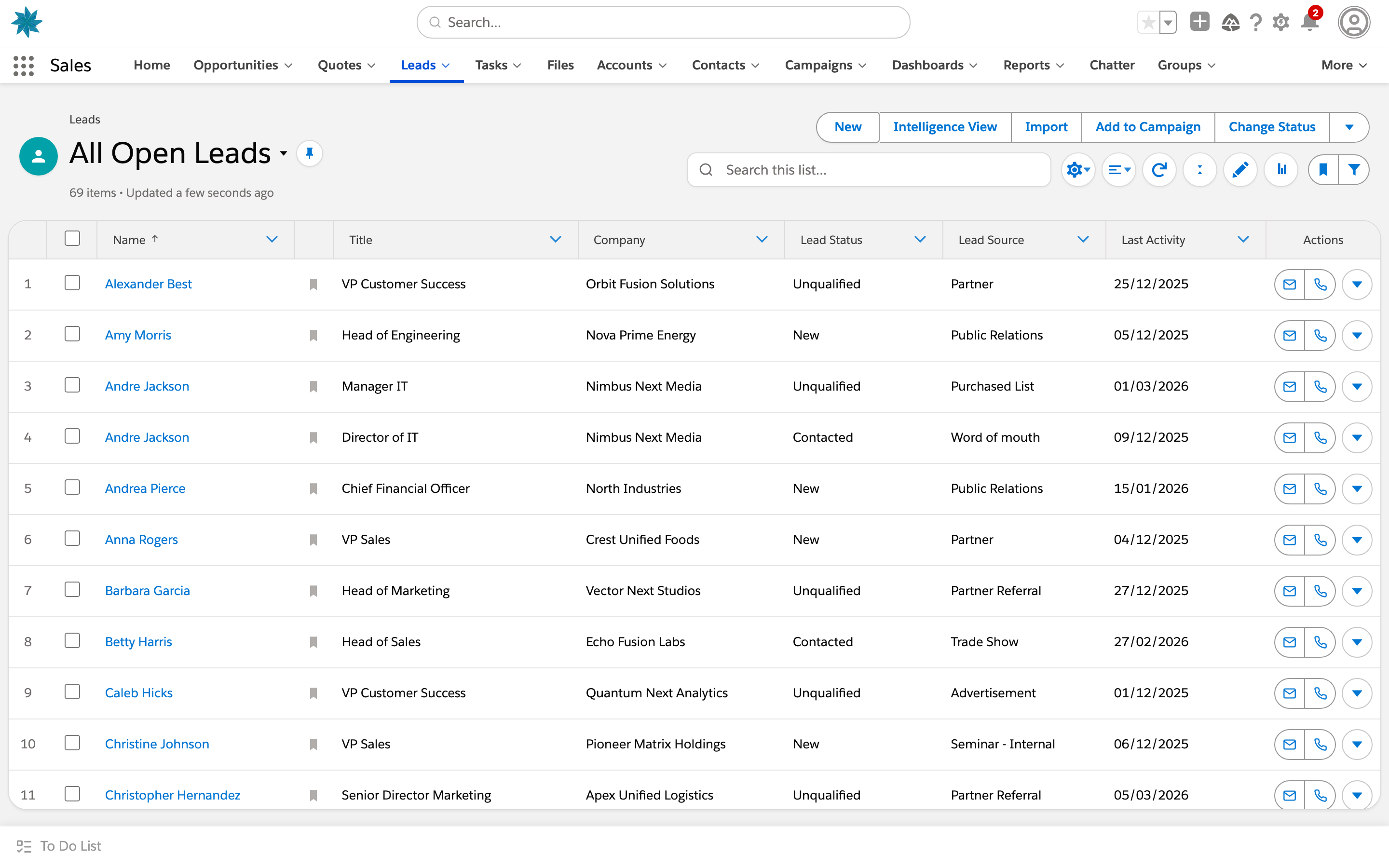Open the More navigation menu
The width and height of the screenshot is (1389, 868).
pyautogui.click(x=1344, y=66)
